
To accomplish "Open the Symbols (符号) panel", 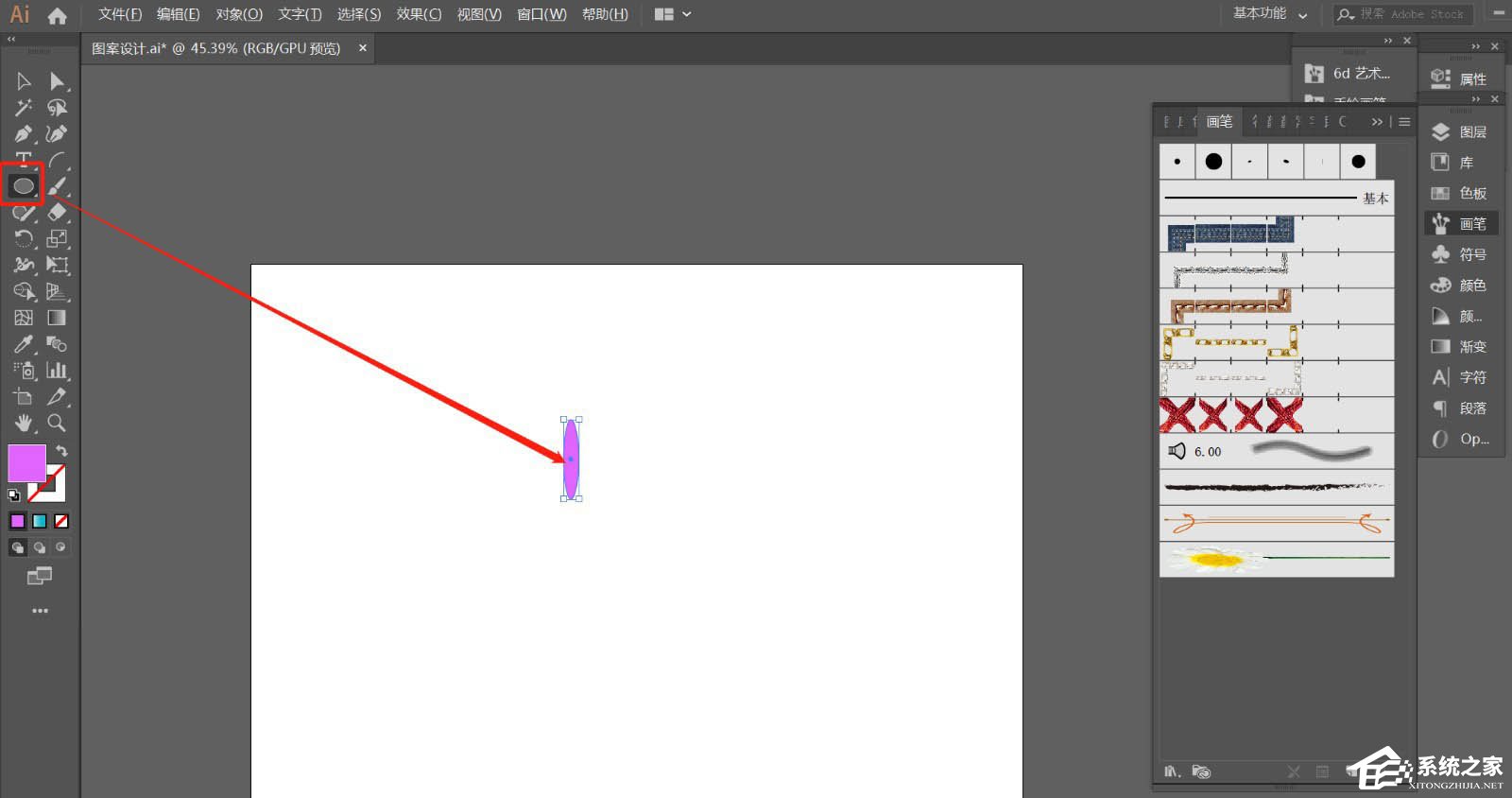I will pos(1461,254).
